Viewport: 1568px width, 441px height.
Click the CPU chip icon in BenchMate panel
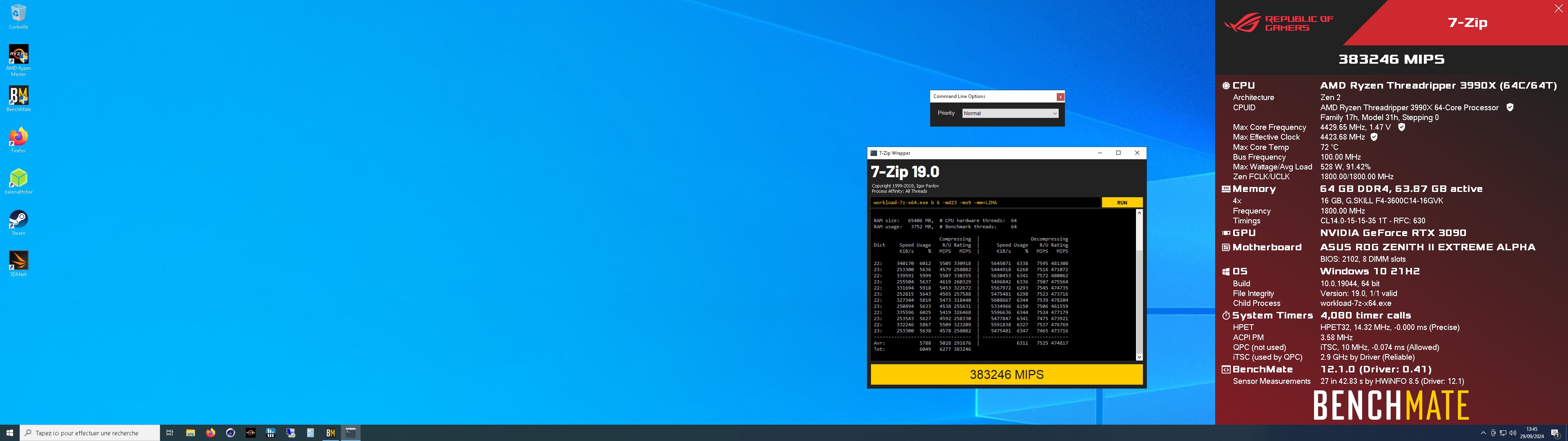pos(1226,86)
